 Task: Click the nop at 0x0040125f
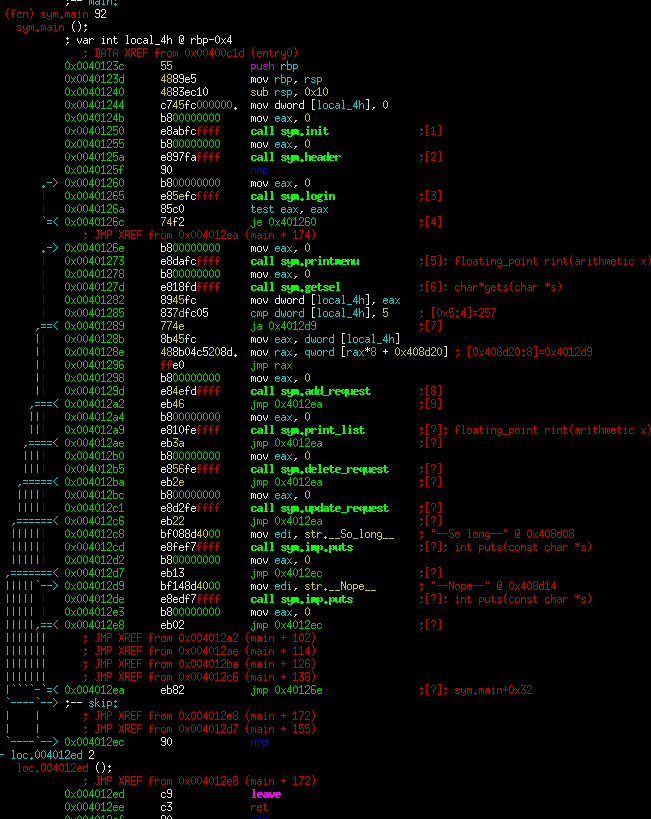pos(259,170)
